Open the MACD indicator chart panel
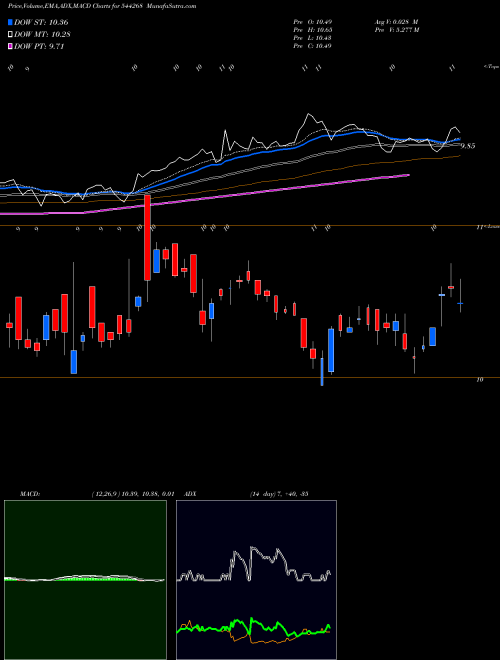The image size is (500, 660). pos(85,580)
